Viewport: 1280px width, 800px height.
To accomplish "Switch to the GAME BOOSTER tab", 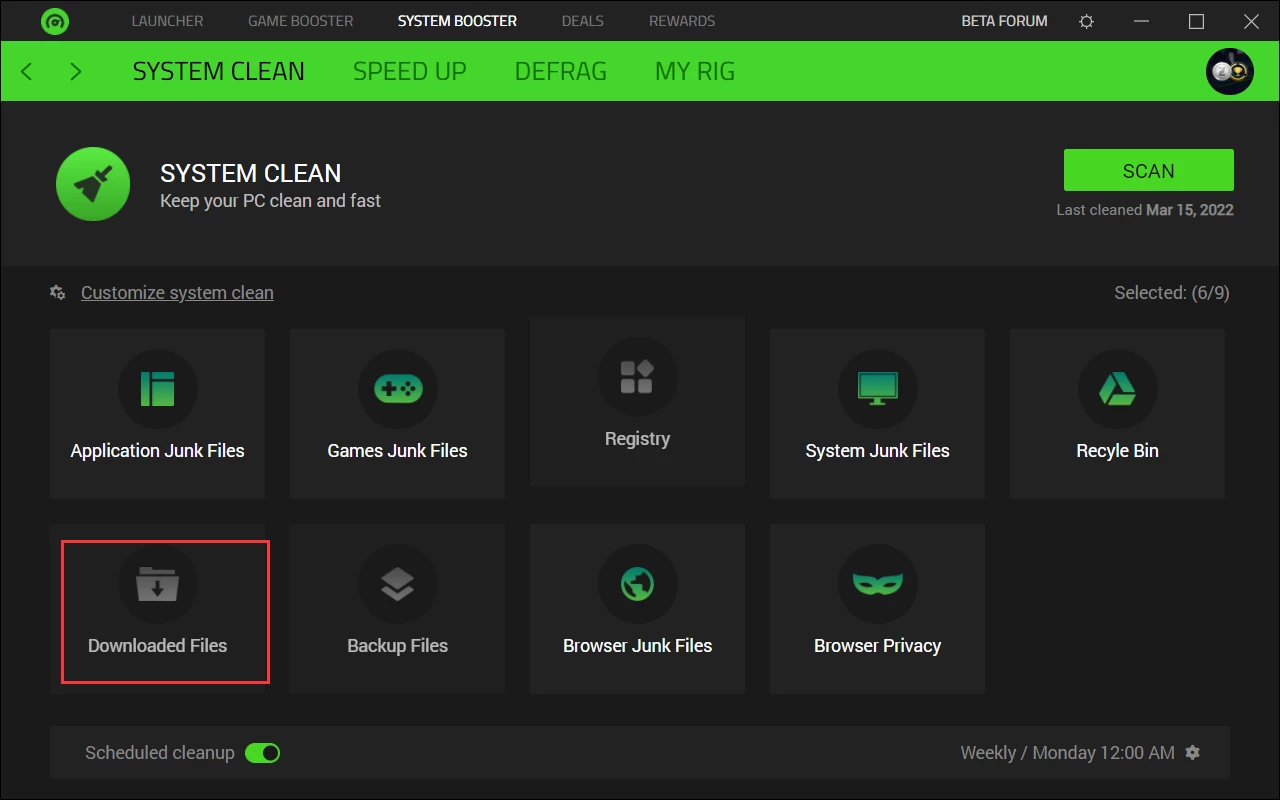I will (301, 21).
